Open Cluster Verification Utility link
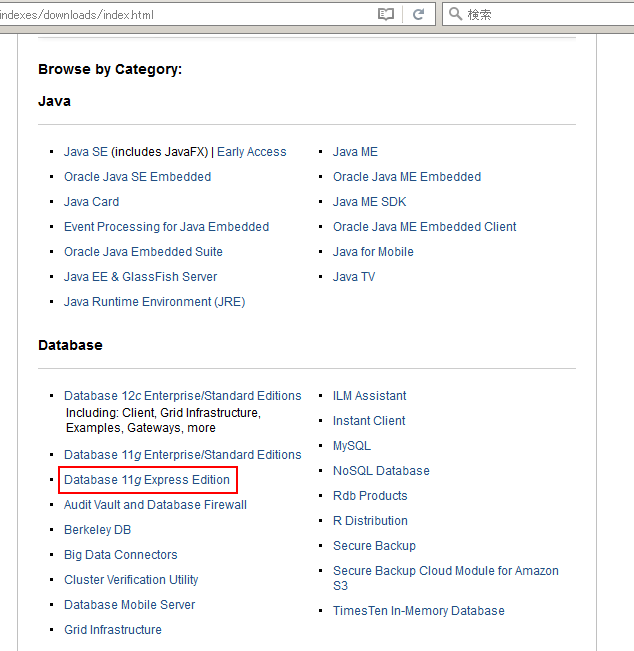634x651 pixels. [x=131, y=580]
